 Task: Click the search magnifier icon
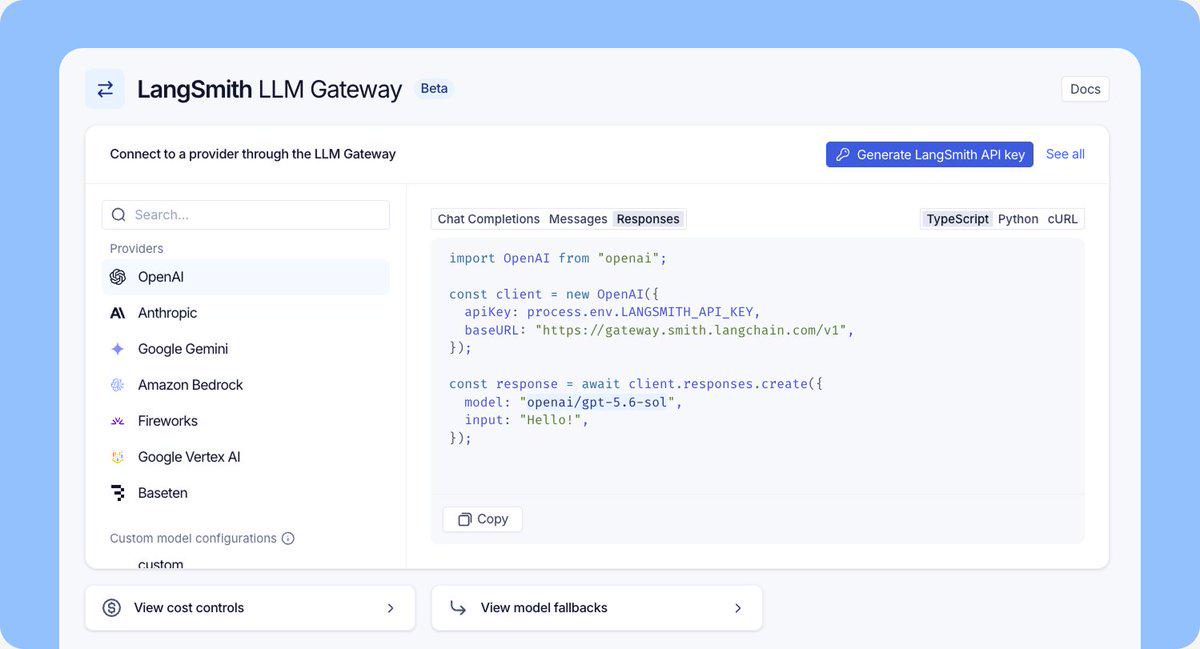point(119,215)
